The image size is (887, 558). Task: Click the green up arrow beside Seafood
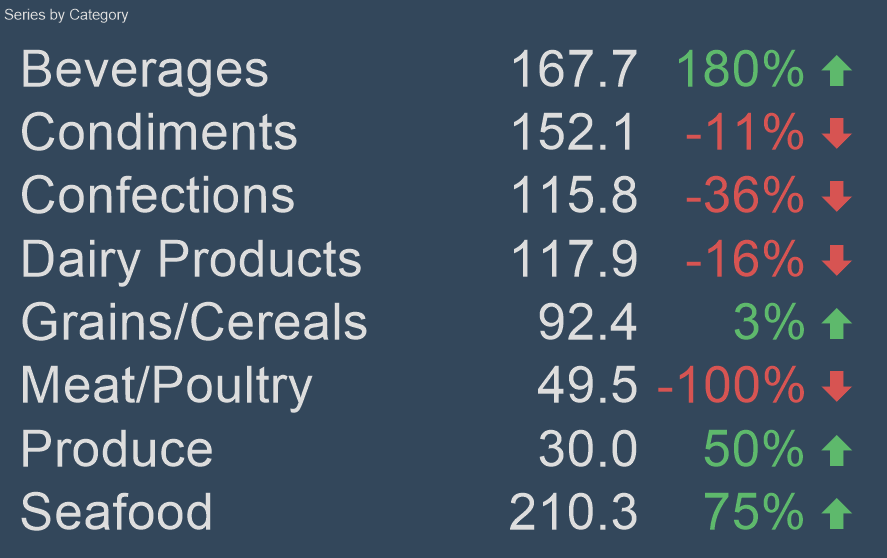pos(836,513)
